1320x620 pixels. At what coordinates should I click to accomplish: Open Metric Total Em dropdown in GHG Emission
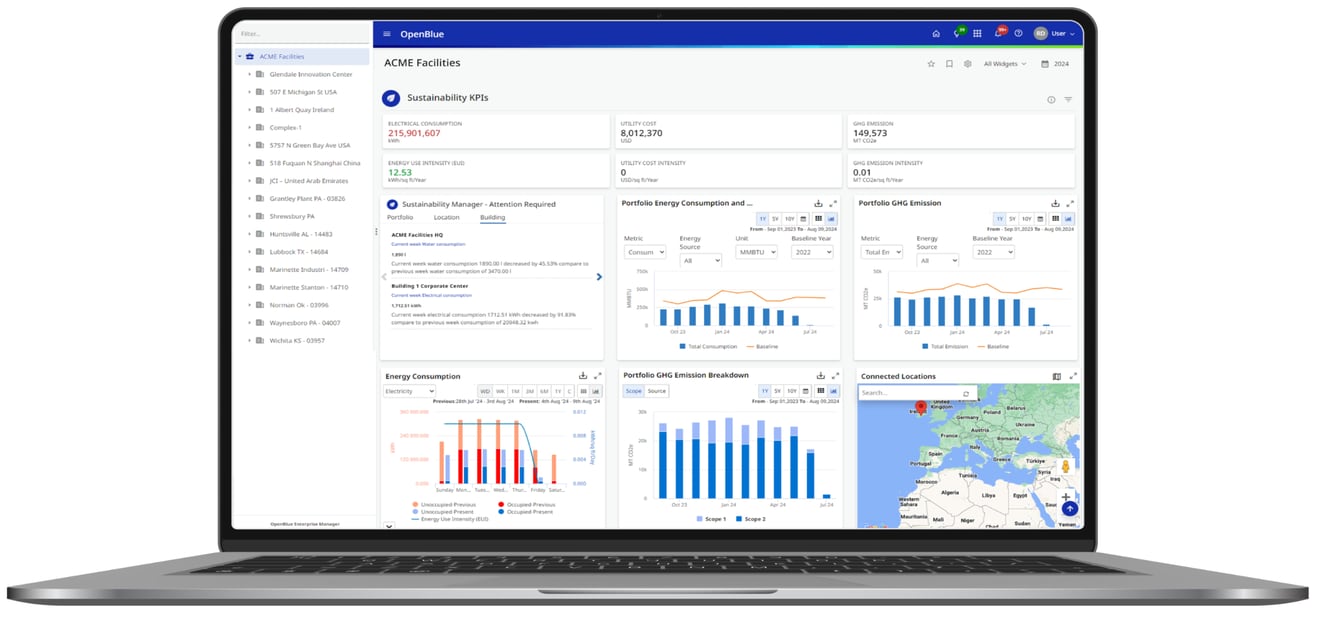coord(882,252)
